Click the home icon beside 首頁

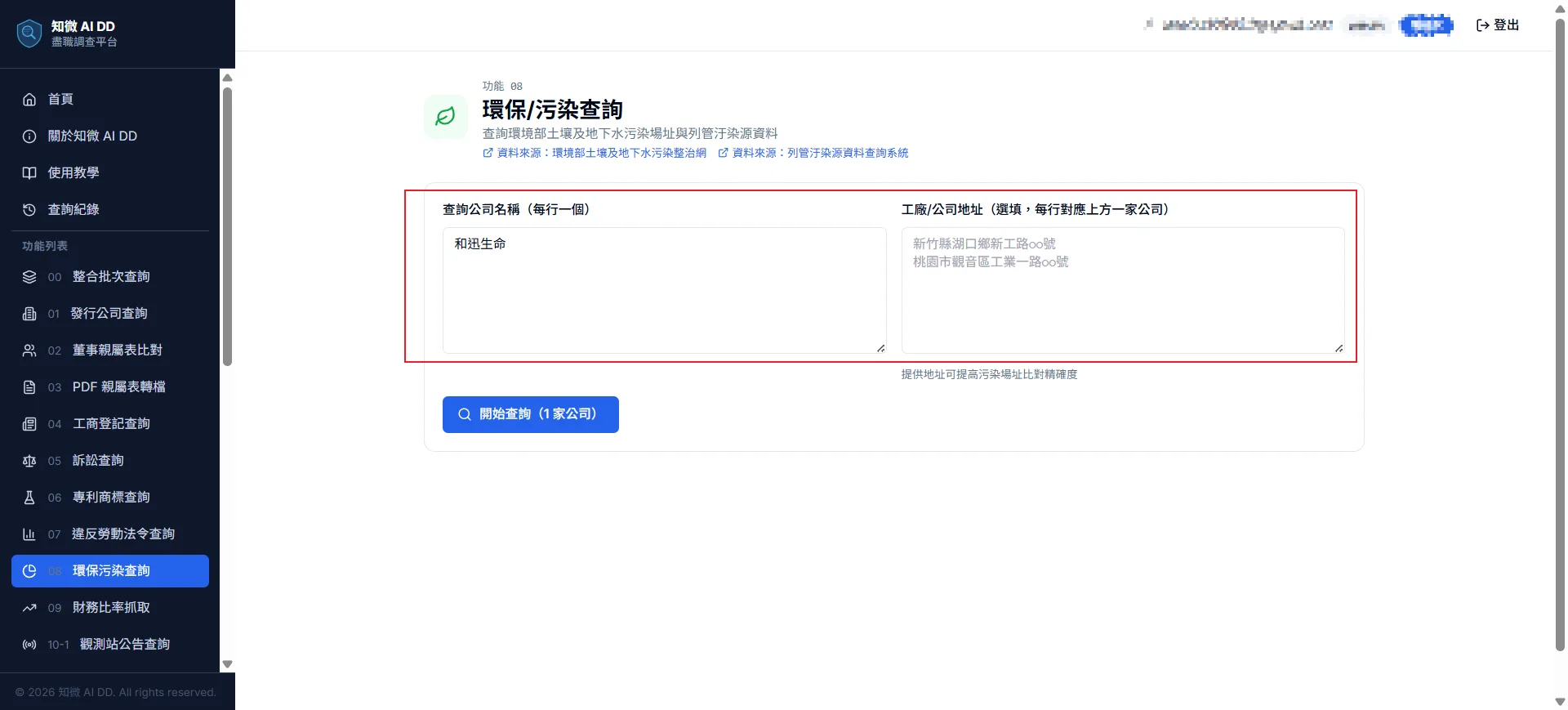click(x=29, y=100)
